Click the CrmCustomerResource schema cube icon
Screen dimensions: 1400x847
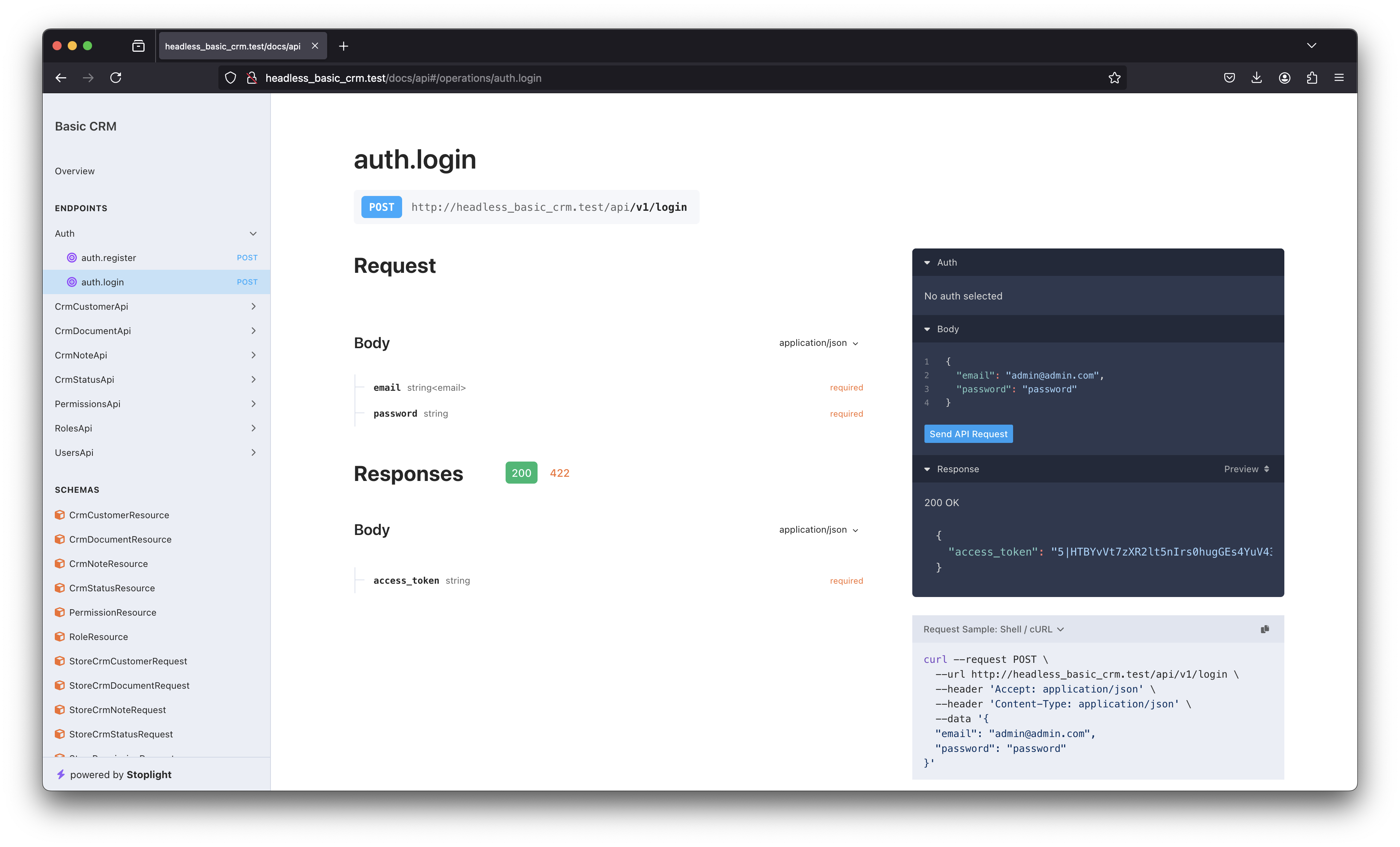coord(60,515)
